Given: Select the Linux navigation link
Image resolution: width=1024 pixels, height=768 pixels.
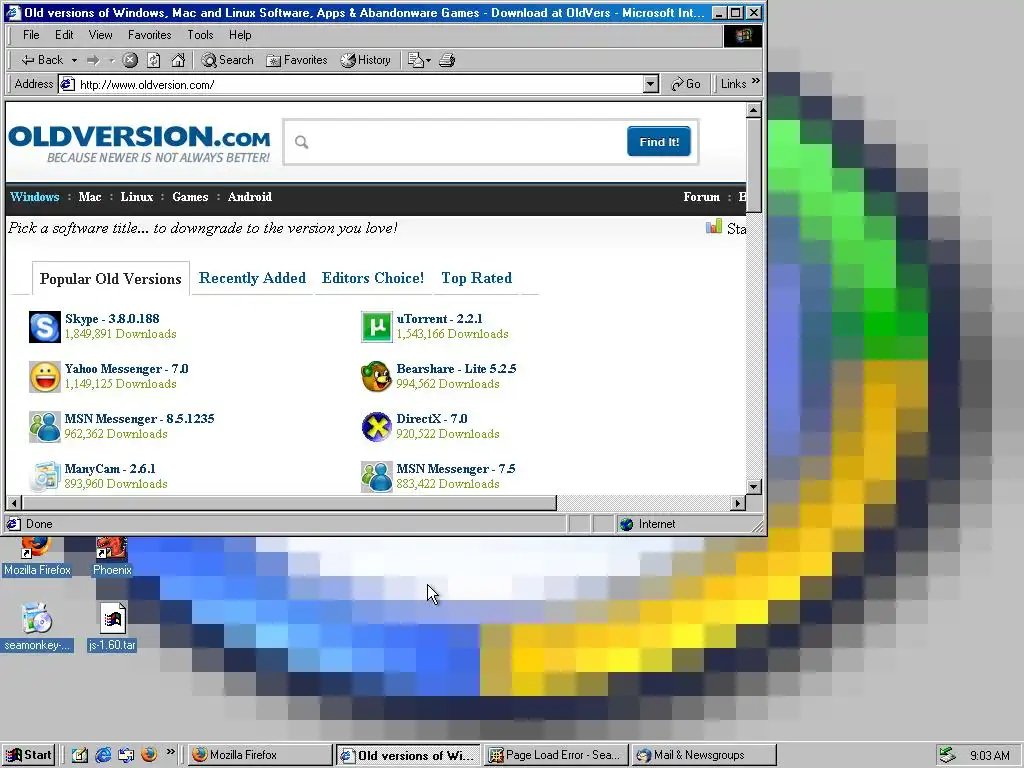Looking at the screenshot, I should click(x=136, y=197).
